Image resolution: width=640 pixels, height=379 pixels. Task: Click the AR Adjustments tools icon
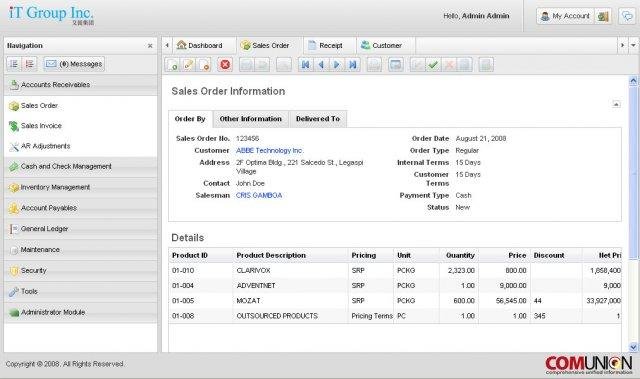(x=14, y=146)
